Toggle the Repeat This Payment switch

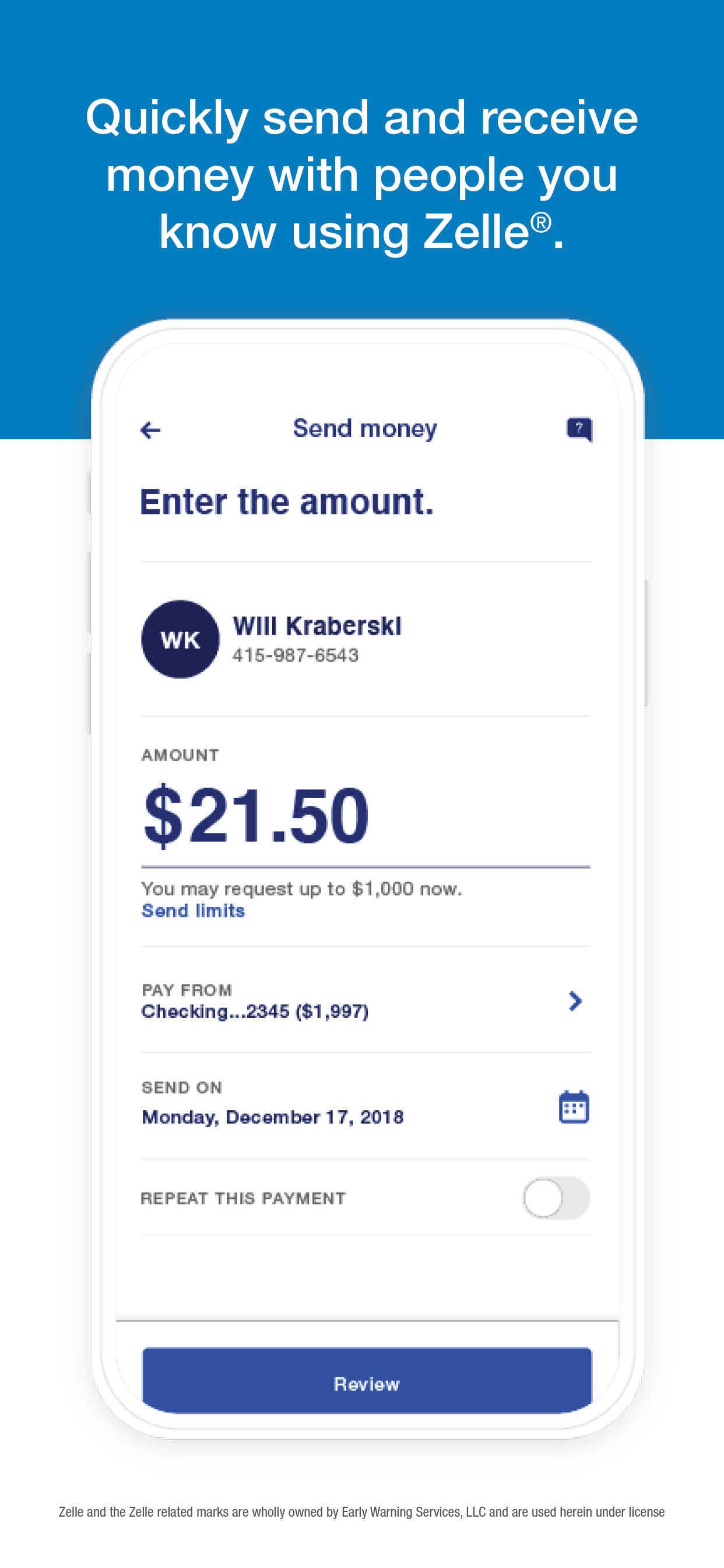pos(556,1198)
